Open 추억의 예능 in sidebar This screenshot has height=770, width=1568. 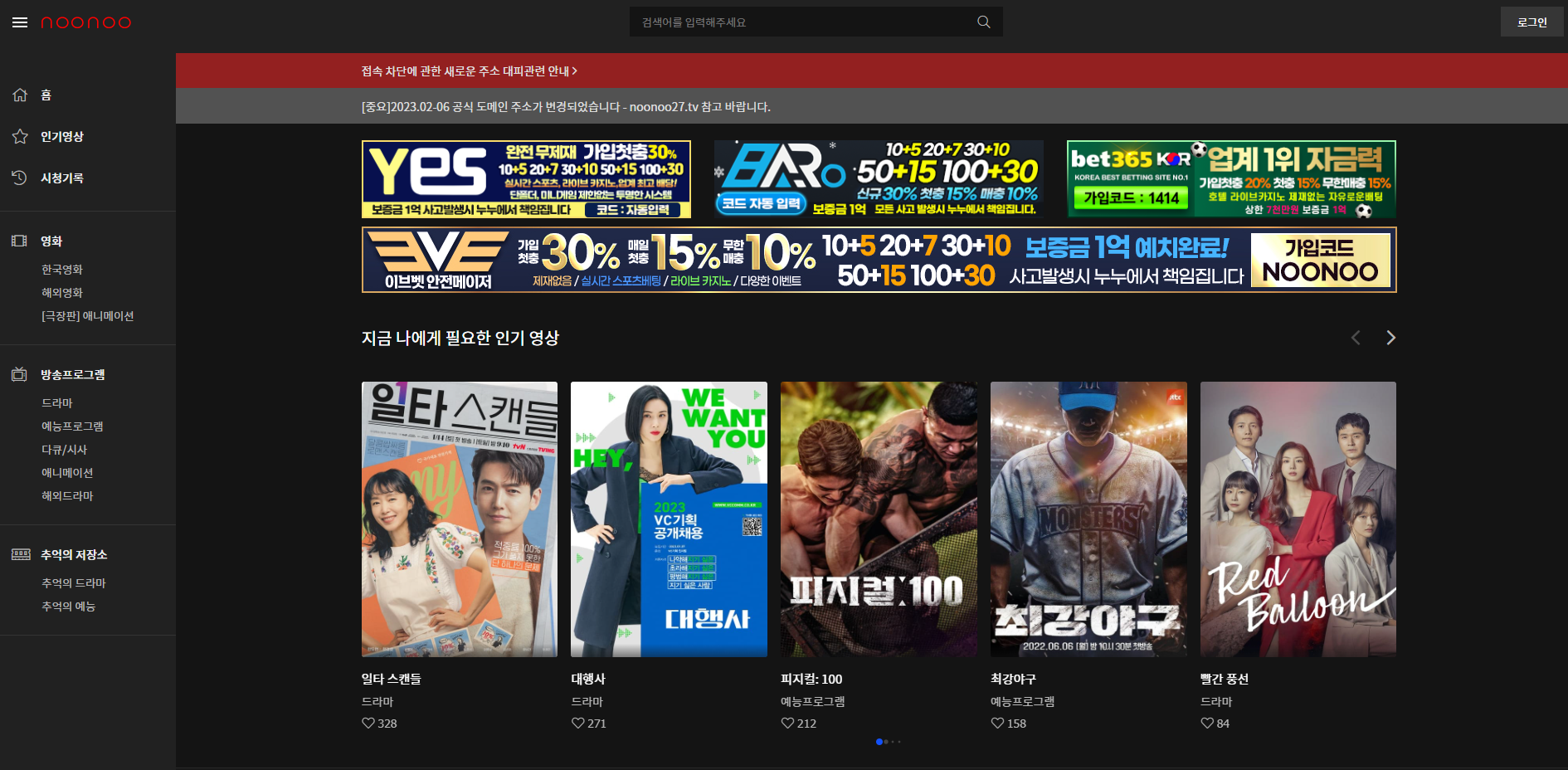pyautogui.click(x=69, y=607)
